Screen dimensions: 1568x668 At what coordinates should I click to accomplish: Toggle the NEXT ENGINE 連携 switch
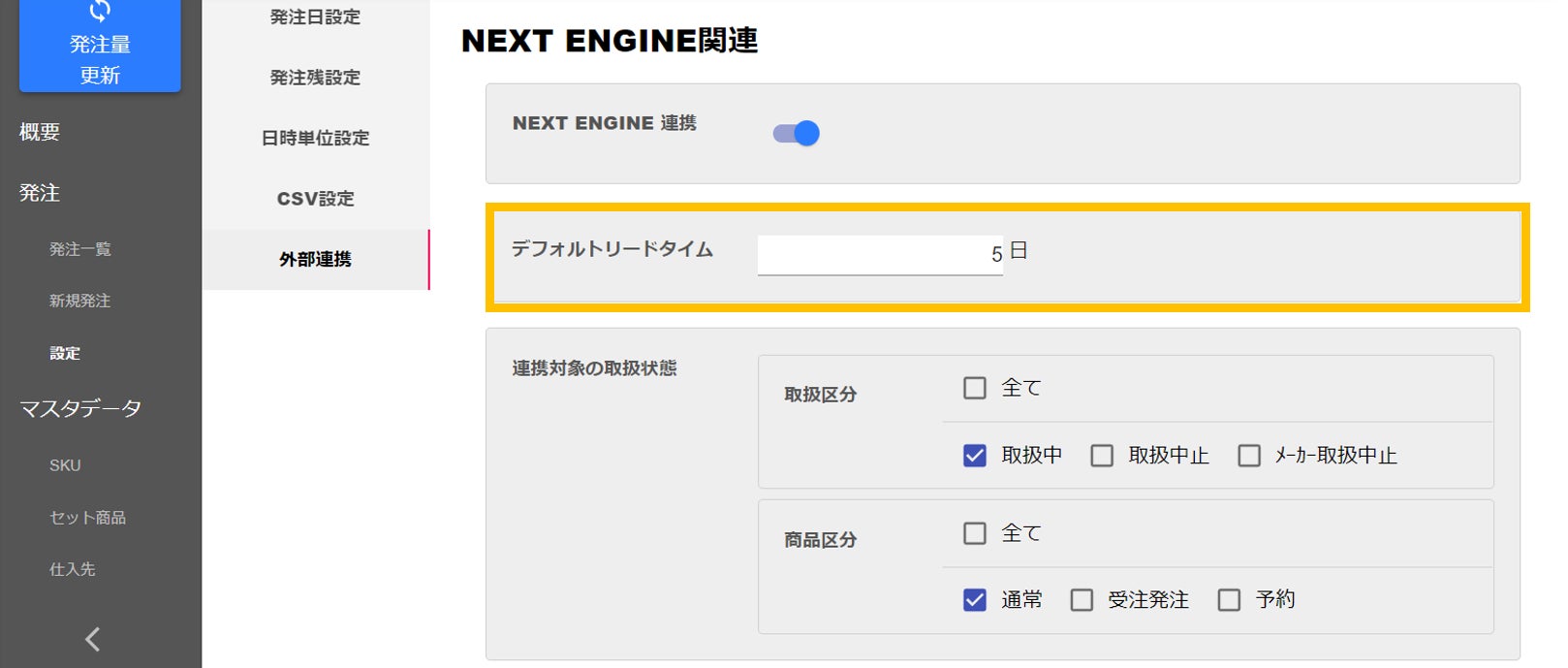click(797, 134)
